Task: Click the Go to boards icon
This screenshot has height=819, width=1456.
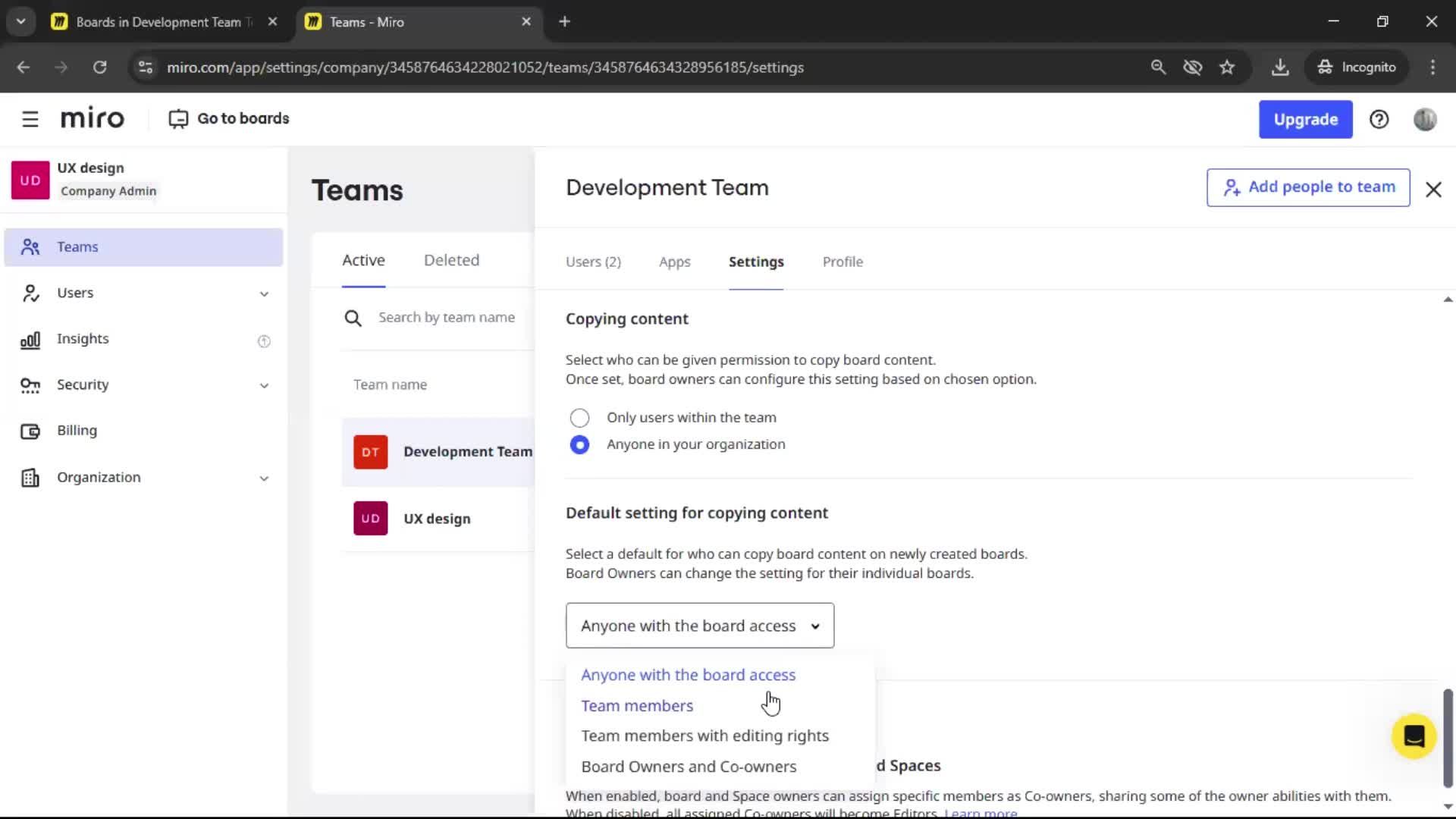Action: 178,119
